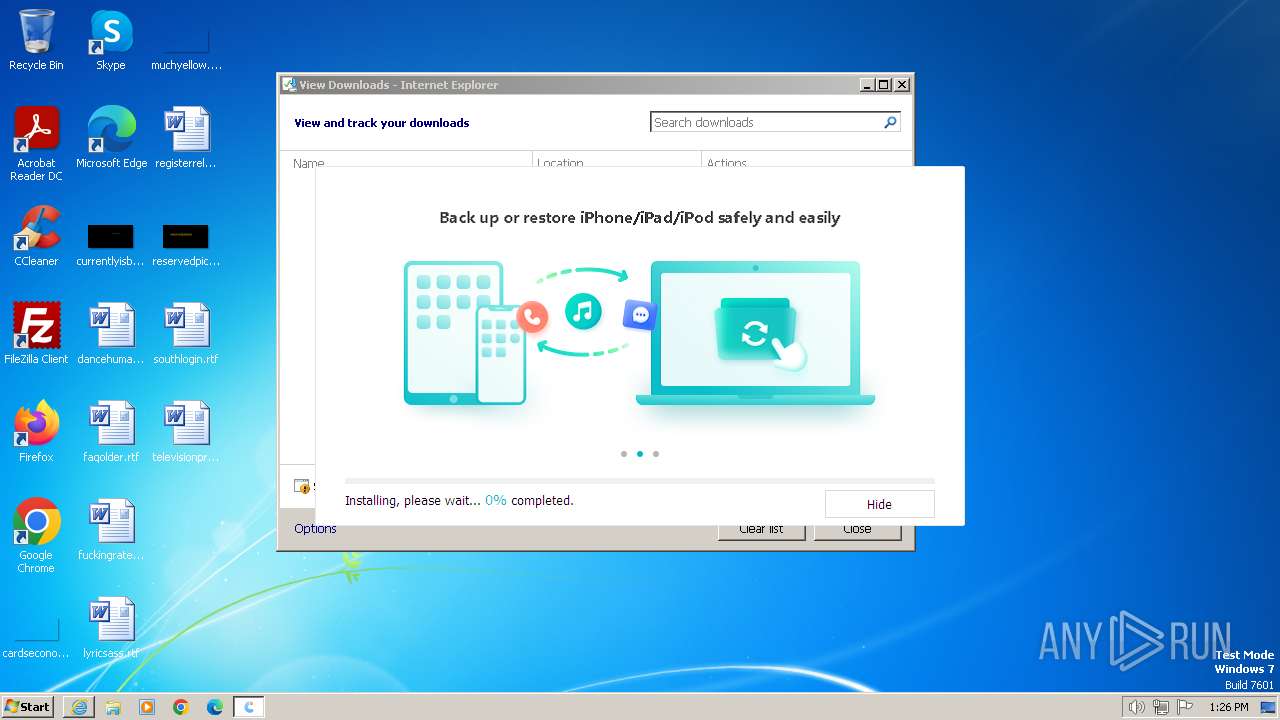Viewport: 1280px width, 720px height.
Task: Click Edge icon in the taskbar
Action: [215, 707]
